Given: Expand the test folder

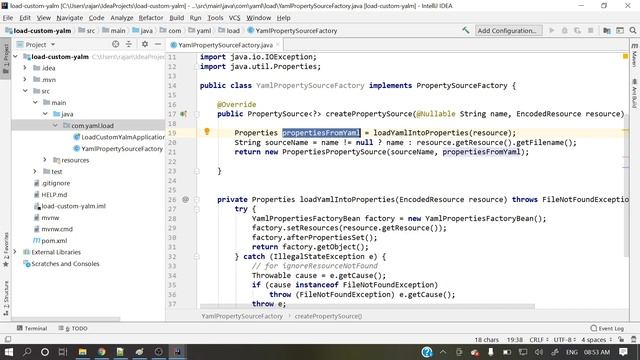Looking at the screenshot, I should tap(35, 171).
